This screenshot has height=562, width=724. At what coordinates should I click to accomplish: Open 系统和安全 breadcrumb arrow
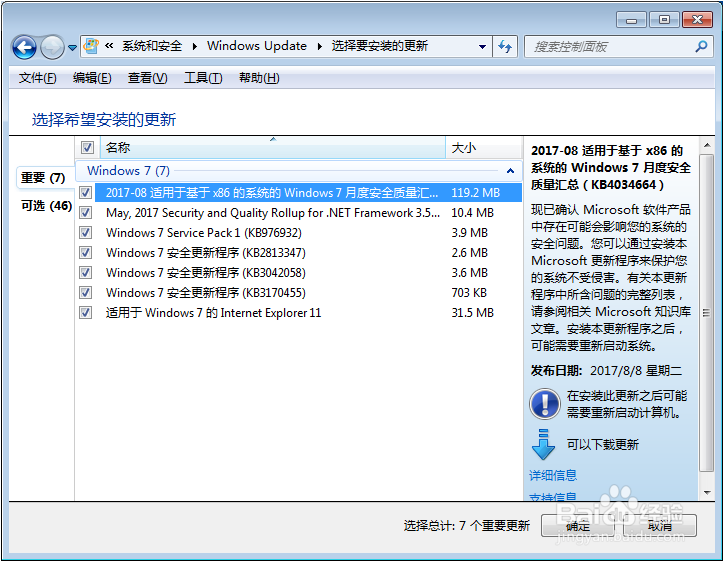coord(195,47)
